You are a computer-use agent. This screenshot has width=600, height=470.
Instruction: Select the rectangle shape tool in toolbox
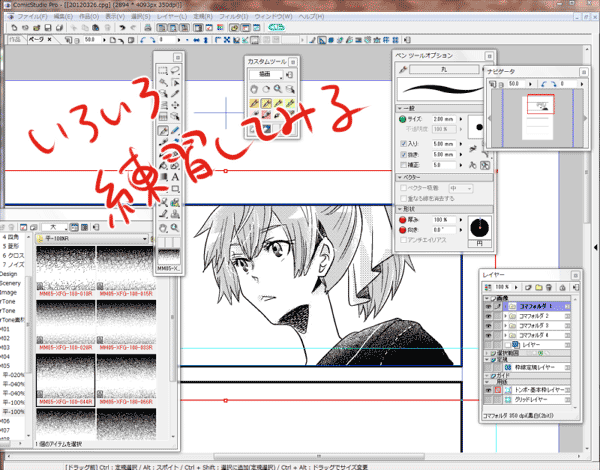[175, 189]
